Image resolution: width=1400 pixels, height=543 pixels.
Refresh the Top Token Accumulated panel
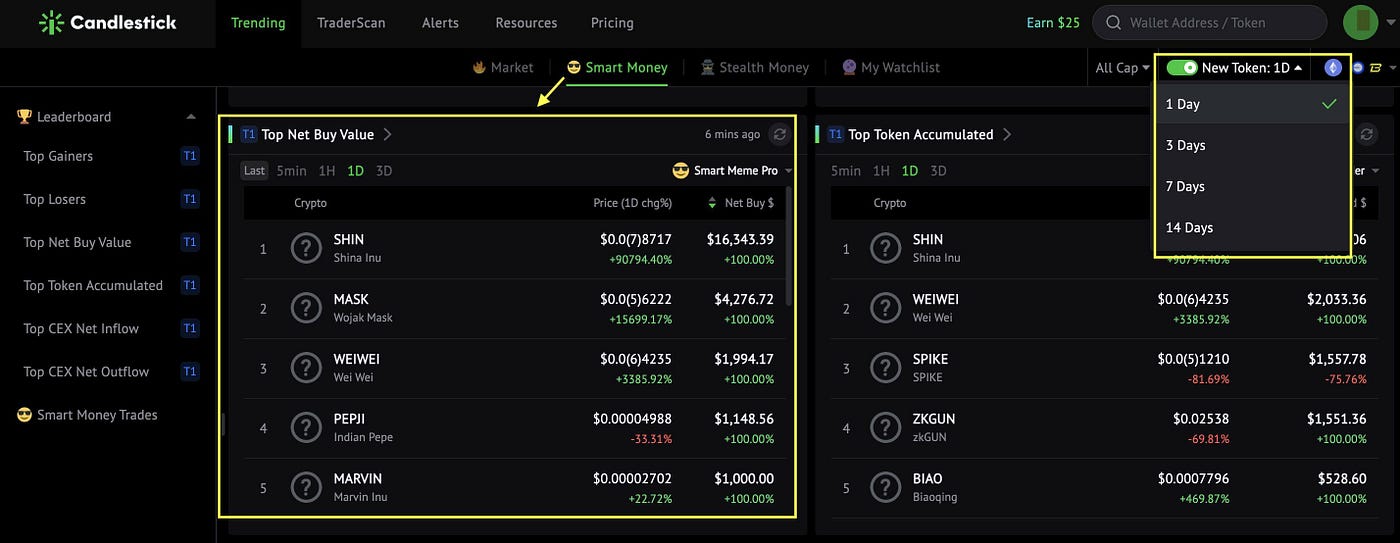coord(1368,134)
